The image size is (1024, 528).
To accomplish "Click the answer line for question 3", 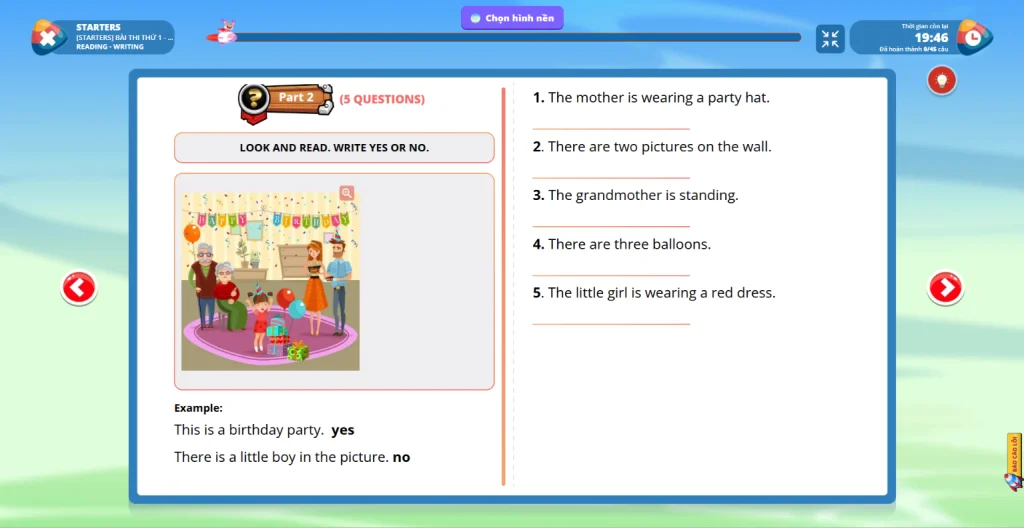I will coord(611,220).
